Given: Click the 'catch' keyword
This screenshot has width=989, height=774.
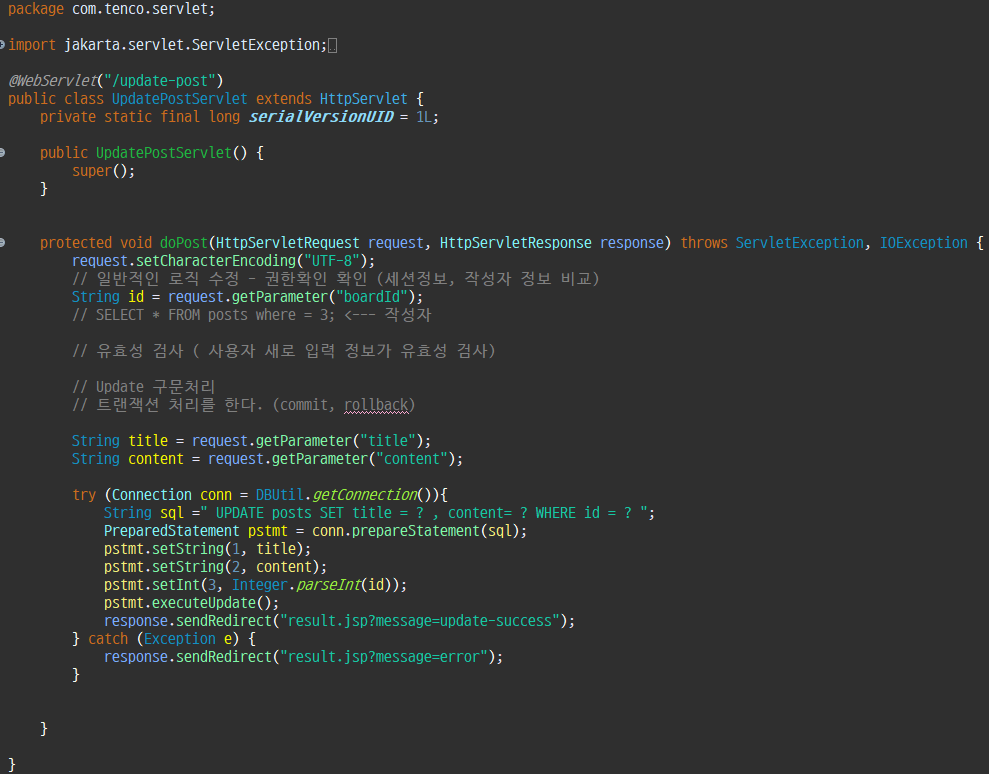Looking at the screenshot, I should pos(108,639).
